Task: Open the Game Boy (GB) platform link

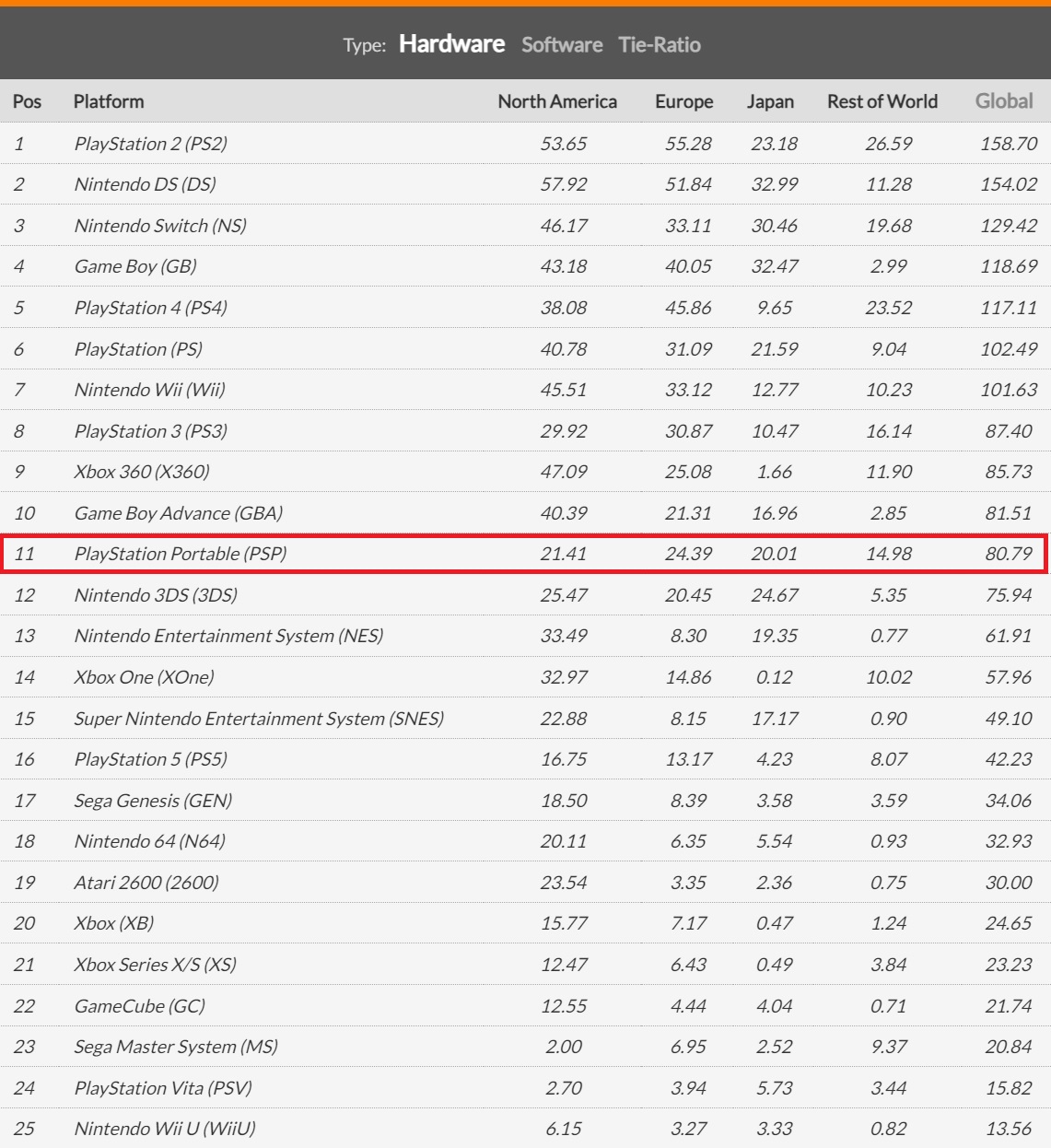Action: coord(135,266)
